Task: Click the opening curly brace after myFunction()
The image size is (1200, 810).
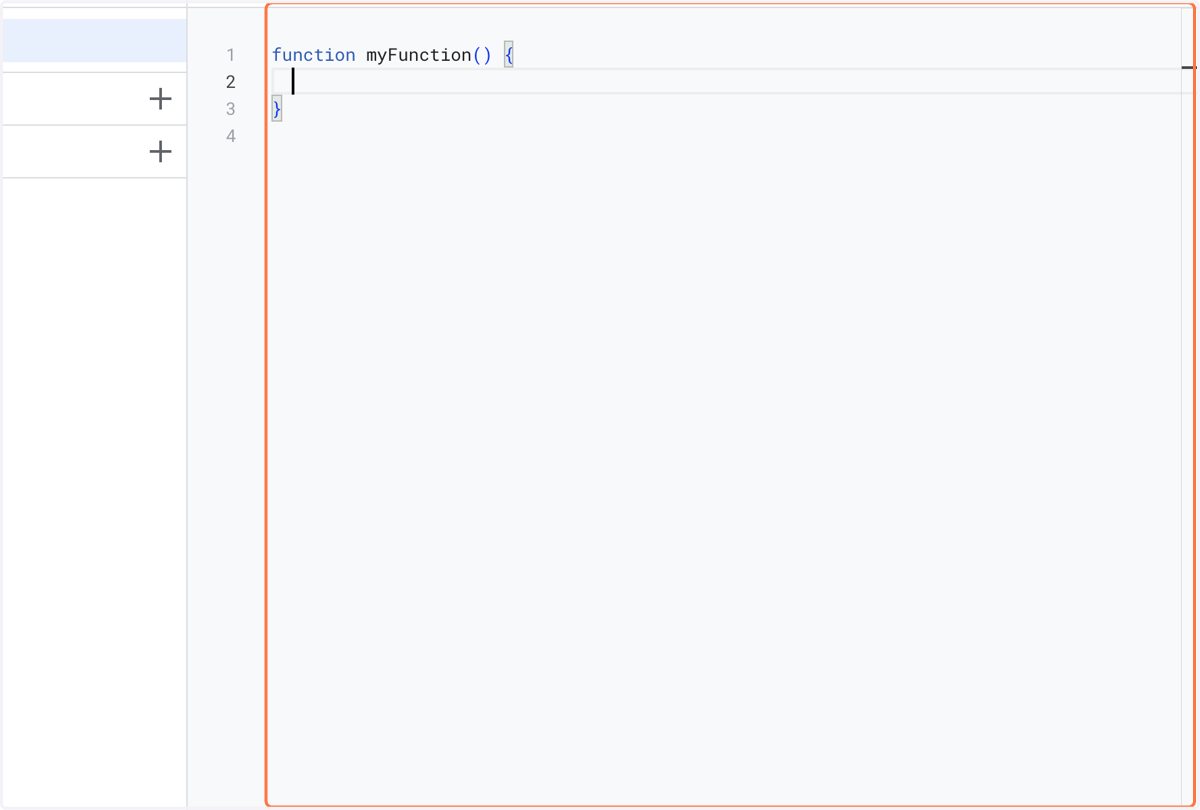Action: 508,55
